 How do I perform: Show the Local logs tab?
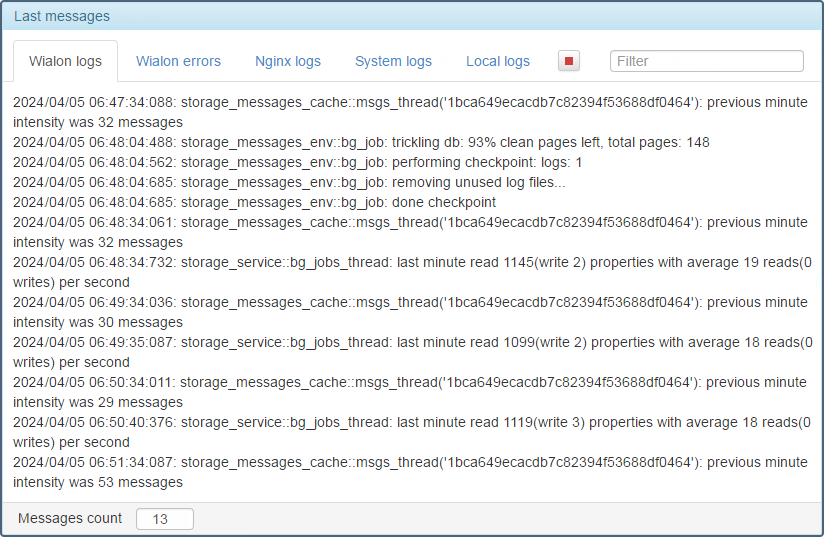click(498, 61)
